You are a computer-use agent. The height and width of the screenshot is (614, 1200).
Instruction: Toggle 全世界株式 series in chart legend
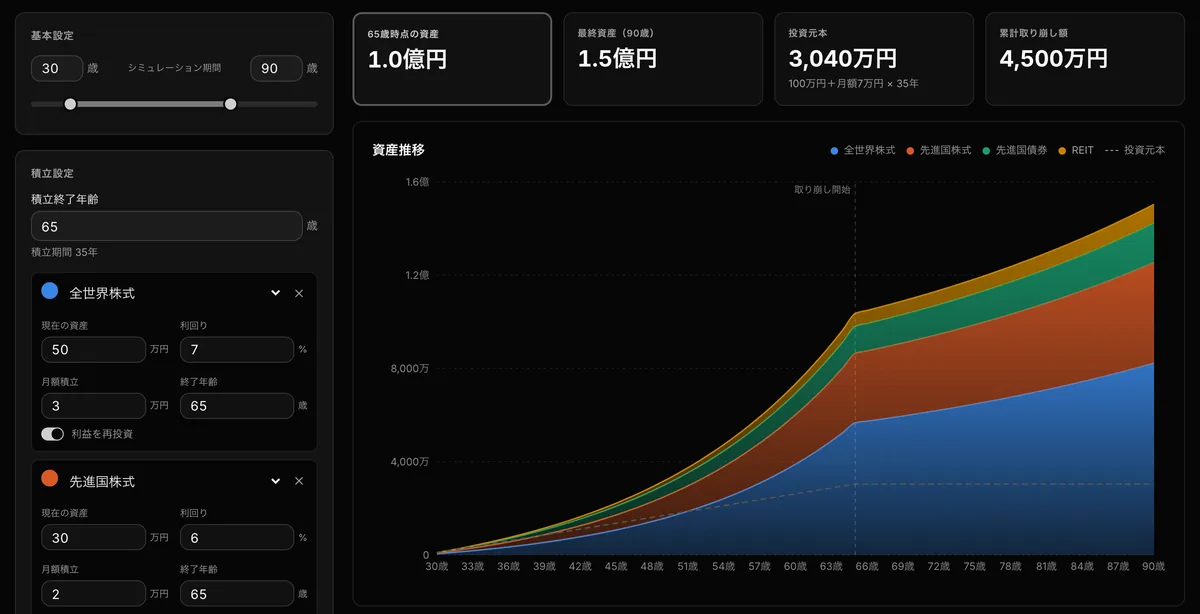(862, 150)
